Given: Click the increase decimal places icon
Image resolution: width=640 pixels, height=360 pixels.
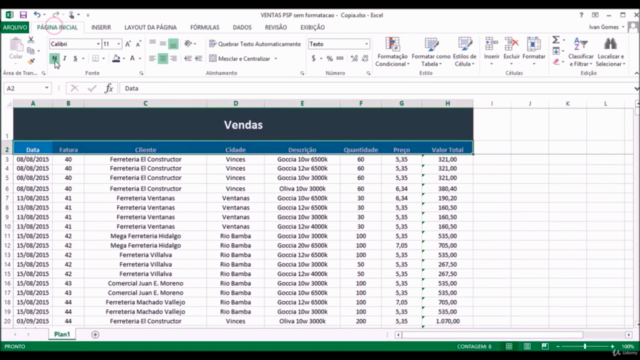Looking at the screenshot, I should [x=354, y=58].
